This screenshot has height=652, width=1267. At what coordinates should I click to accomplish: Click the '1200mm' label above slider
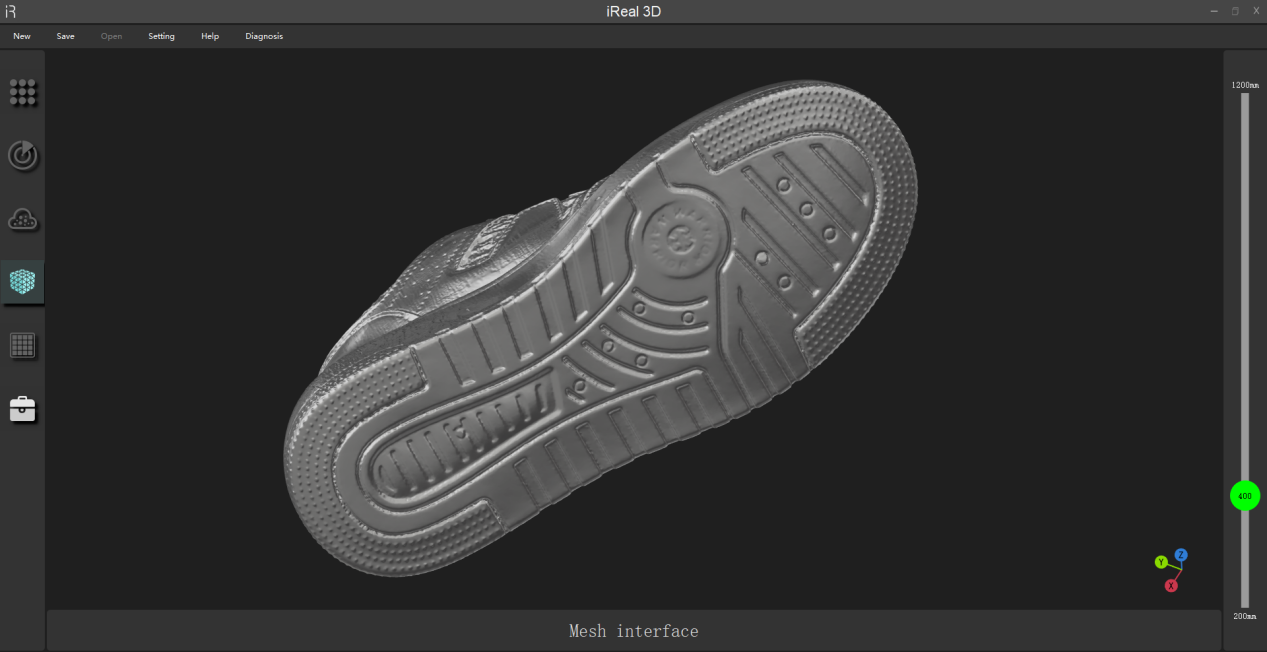click(1245, 85)
